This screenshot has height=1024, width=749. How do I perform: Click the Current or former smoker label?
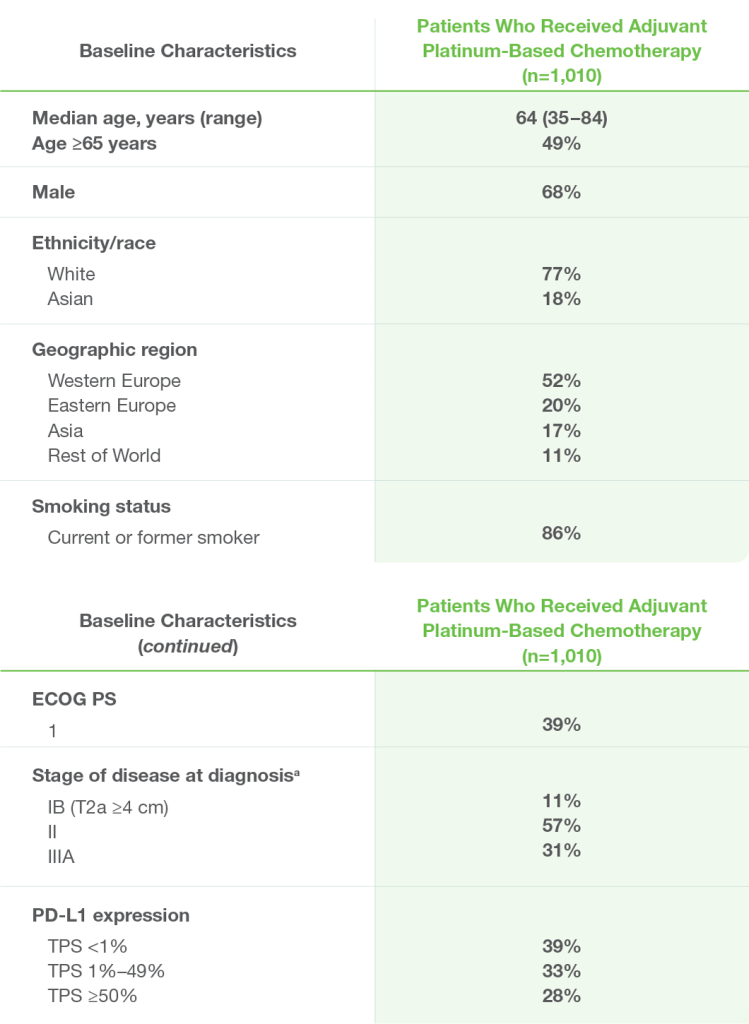(153, 537)
